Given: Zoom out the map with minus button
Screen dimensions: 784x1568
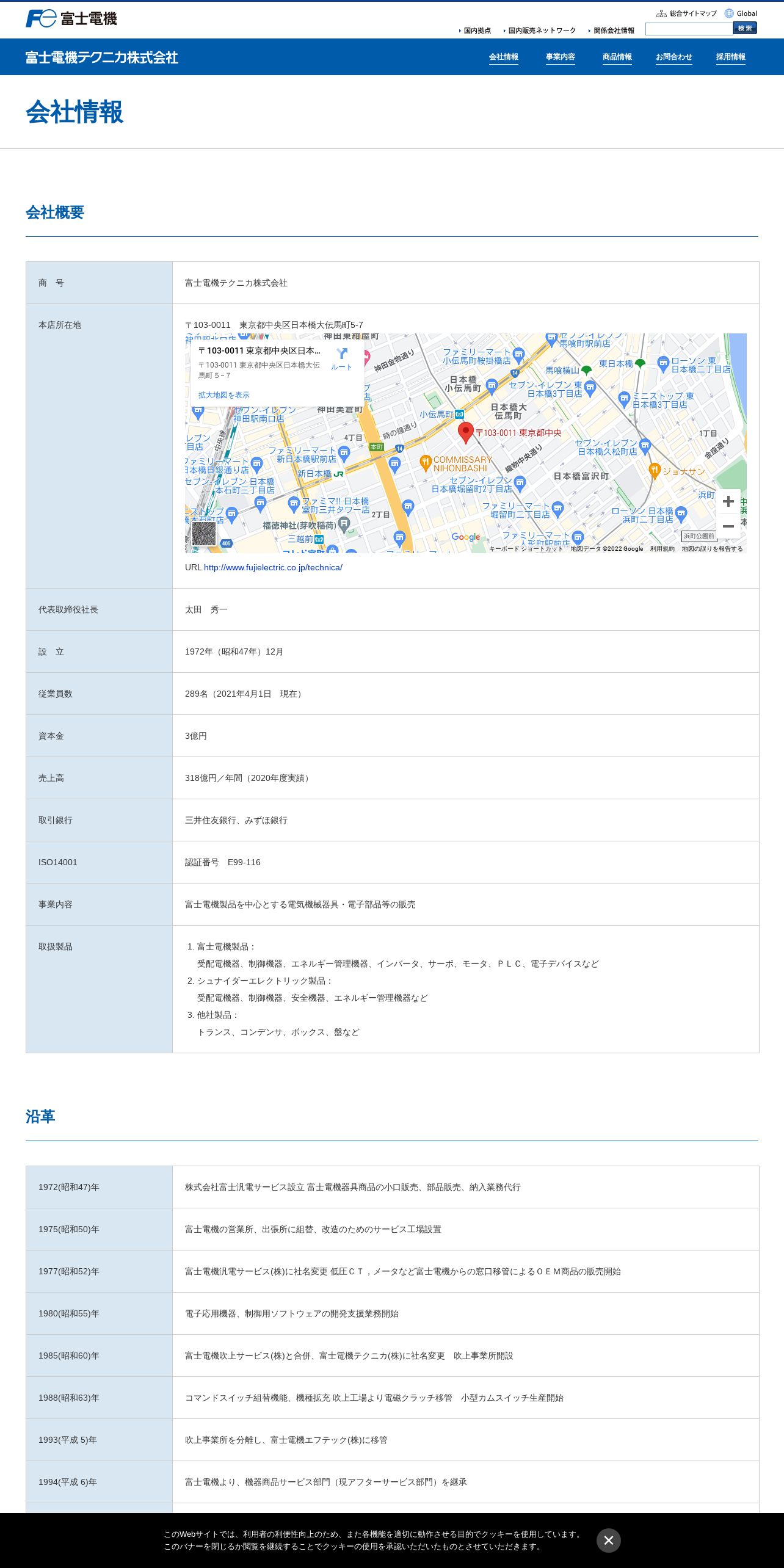Looking at the screenshot, I should [728, 526].
